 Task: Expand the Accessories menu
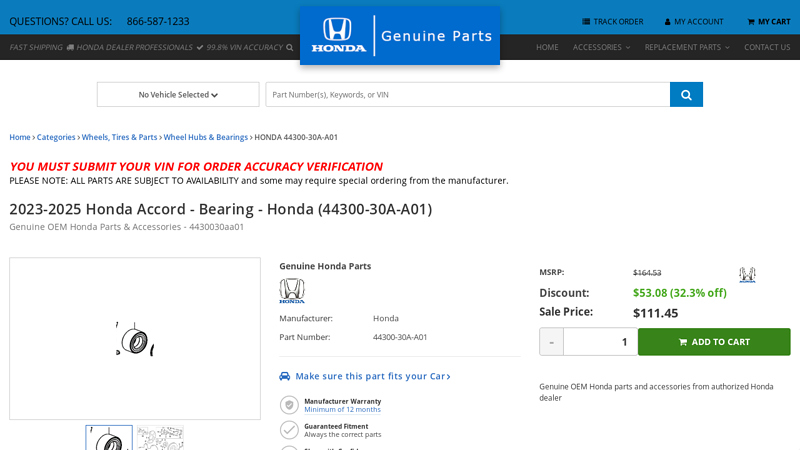click(x=601, y=47)
